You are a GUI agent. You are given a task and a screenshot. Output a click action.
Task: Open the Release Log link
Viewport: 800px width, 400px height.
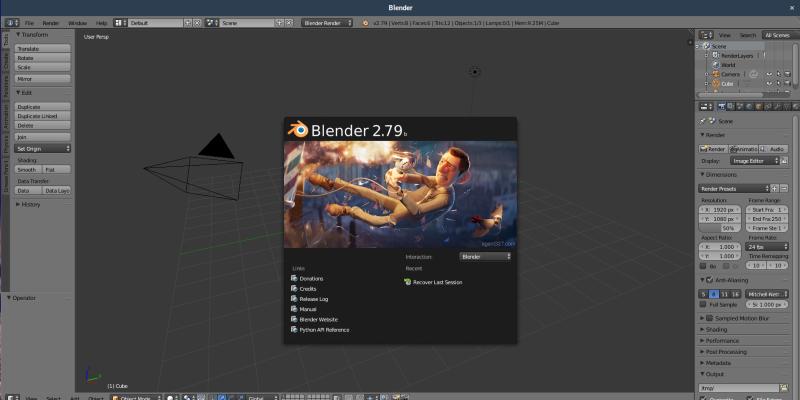tap(313, 299)
